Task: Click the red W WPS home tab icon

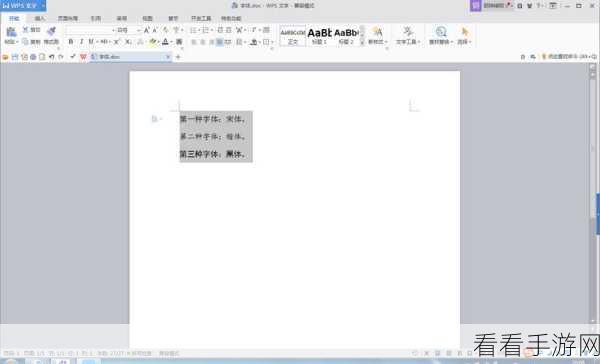Action: click(83, 57)
